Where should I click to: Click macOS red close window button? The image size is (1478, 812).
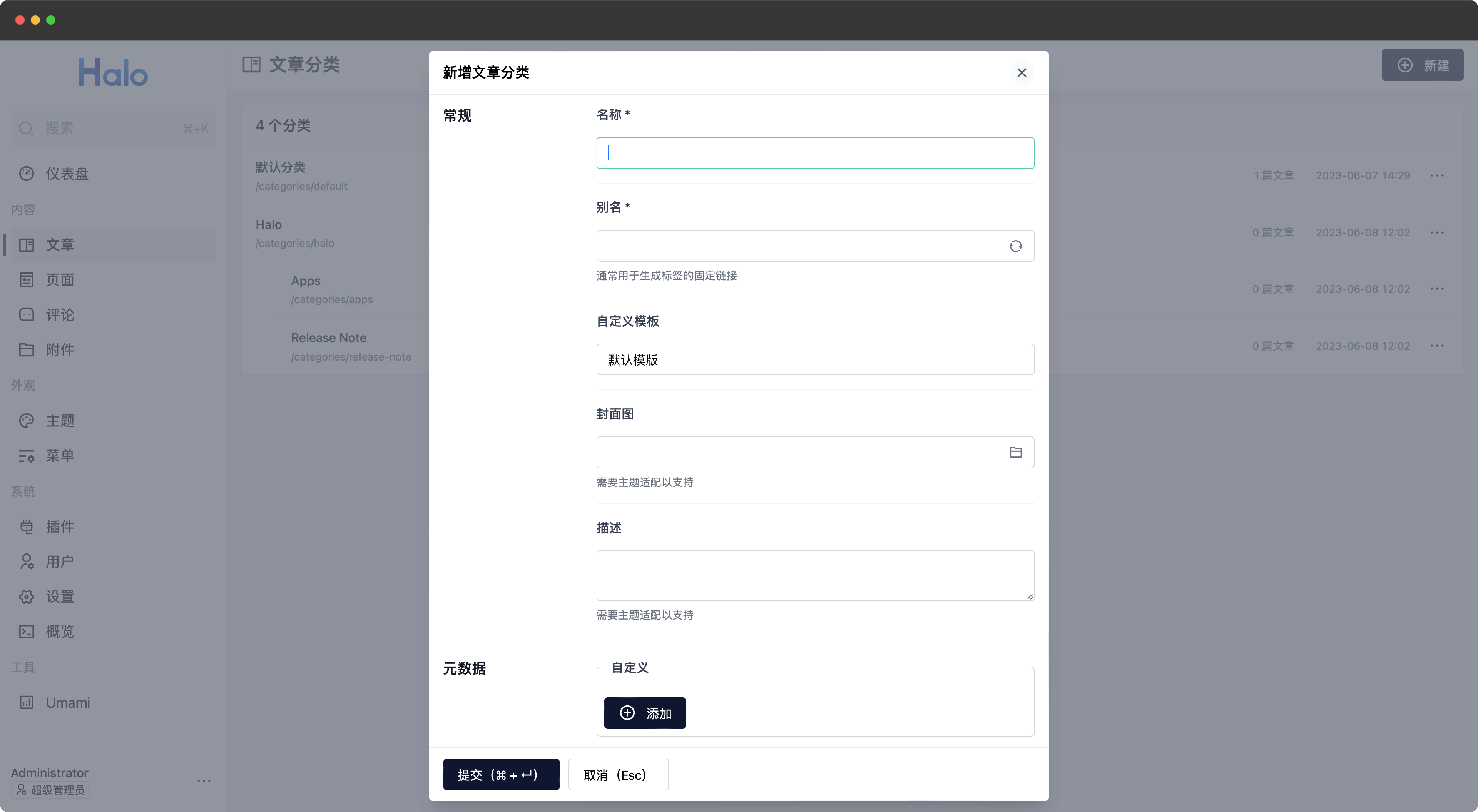pos(20,20)
